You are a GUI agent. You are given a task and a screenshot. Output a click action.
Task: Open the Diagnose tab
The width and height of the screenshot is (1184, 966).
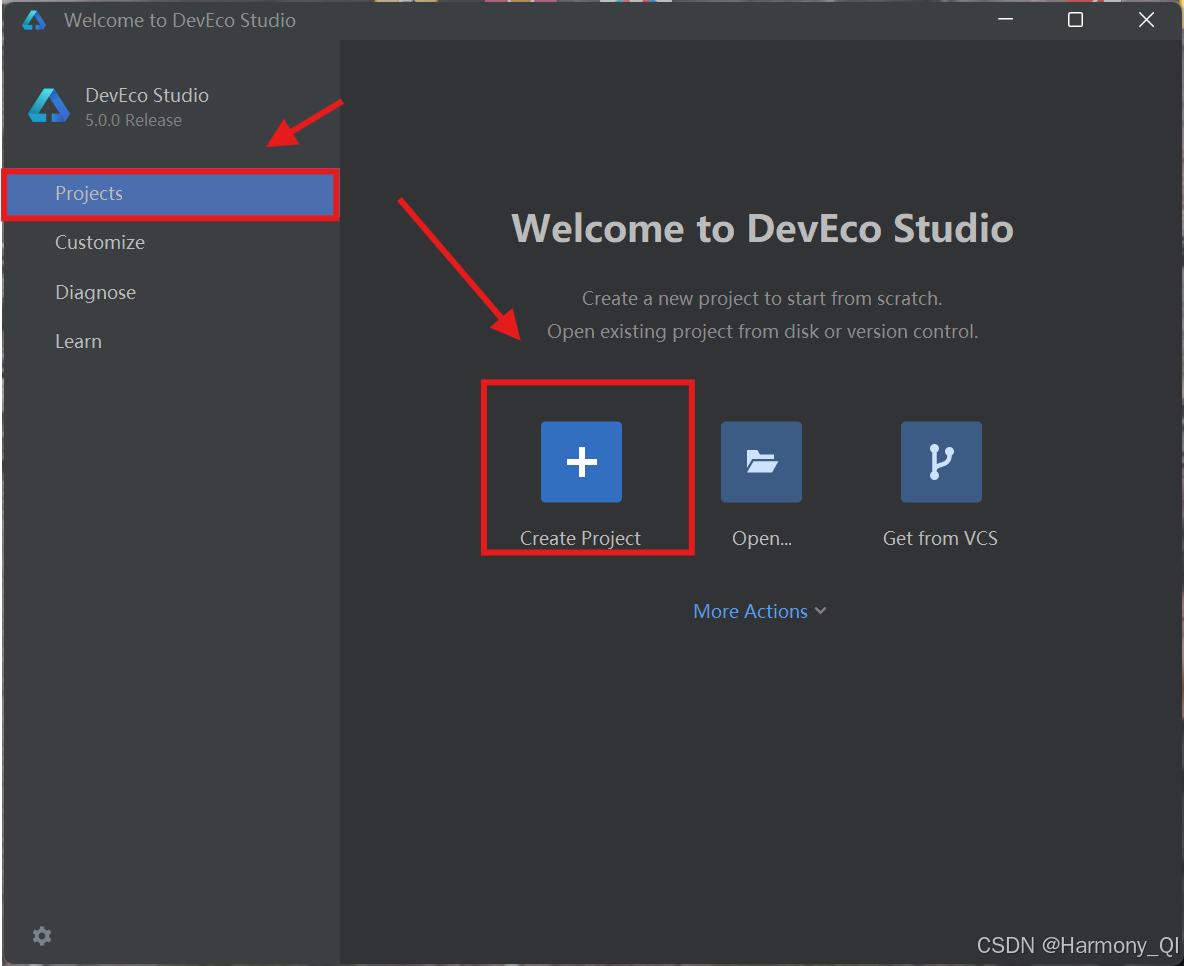[95, 292]
